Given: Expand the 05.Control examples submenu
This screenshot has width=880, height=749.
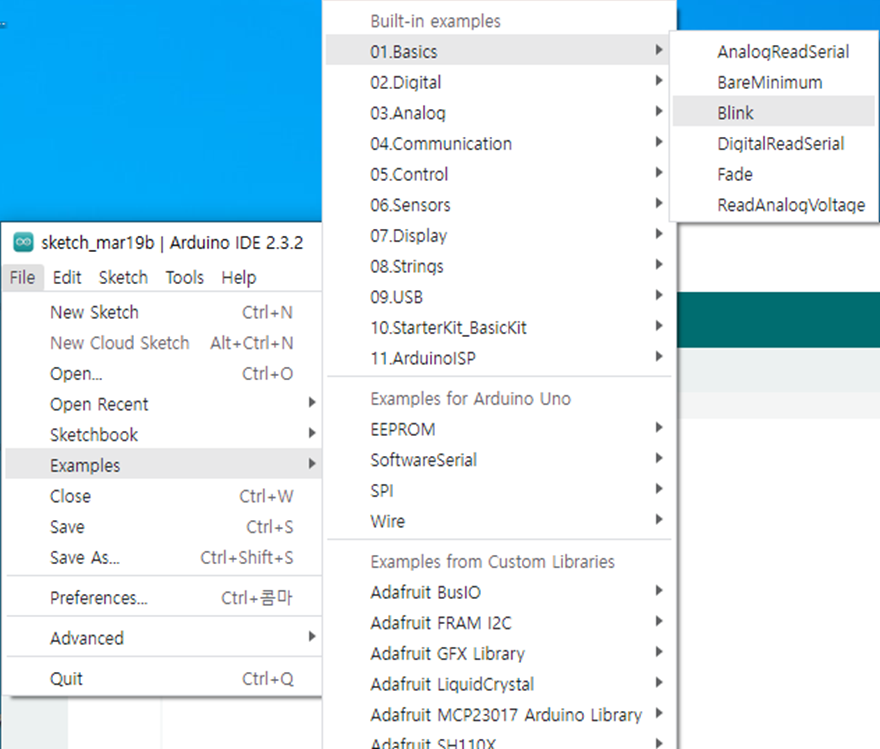Looking at the screenshot, I should tap(499, 174).
